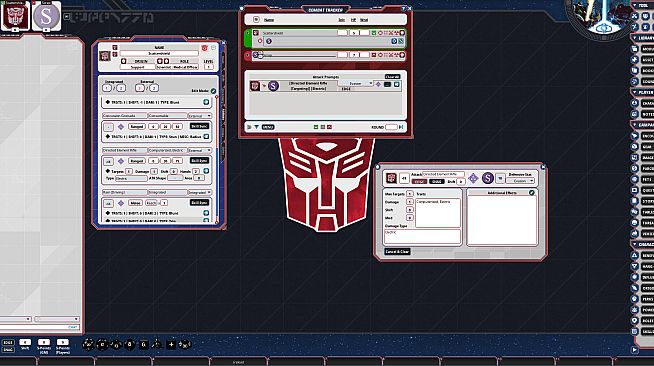Click the filter funnel icon in Combat Tracker footer

[x=257, y=127]
